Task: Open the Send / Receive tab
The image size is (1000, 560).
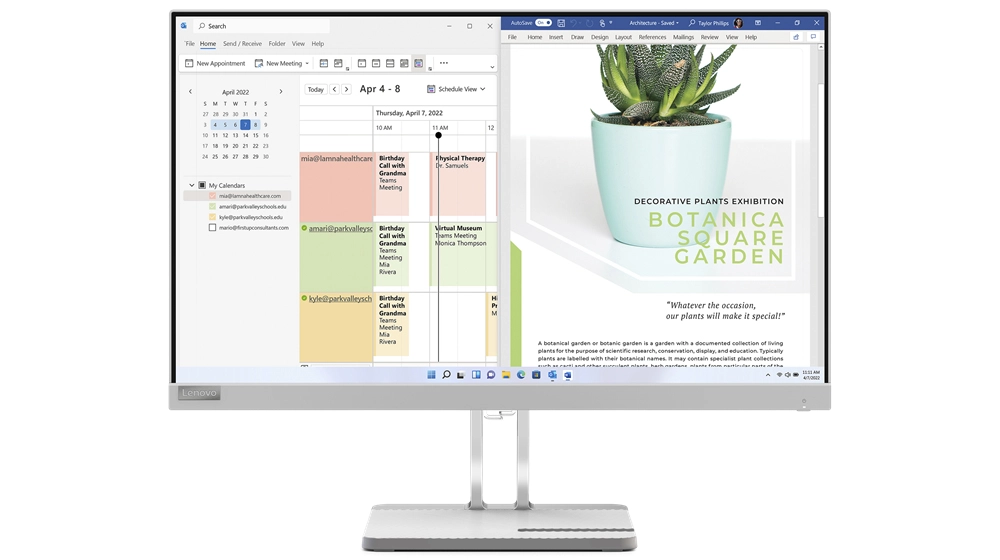Action: point(242,44)
